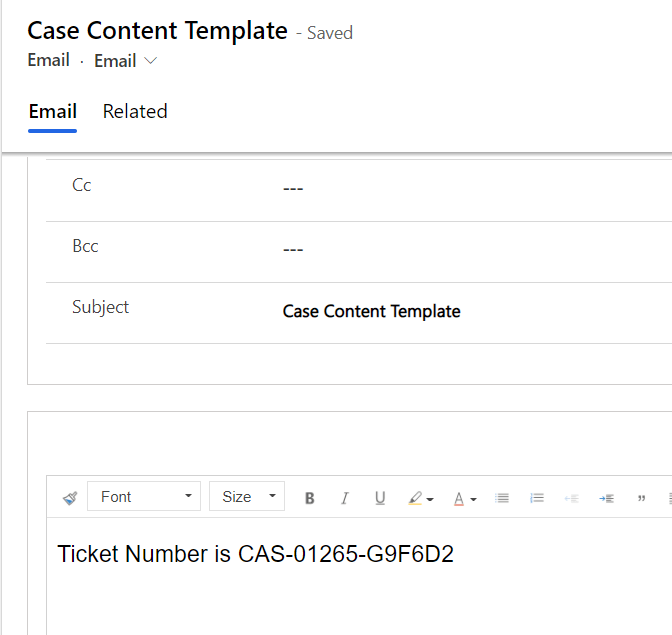
Task: Switch to the Related tab
Action: click(135, 112)
